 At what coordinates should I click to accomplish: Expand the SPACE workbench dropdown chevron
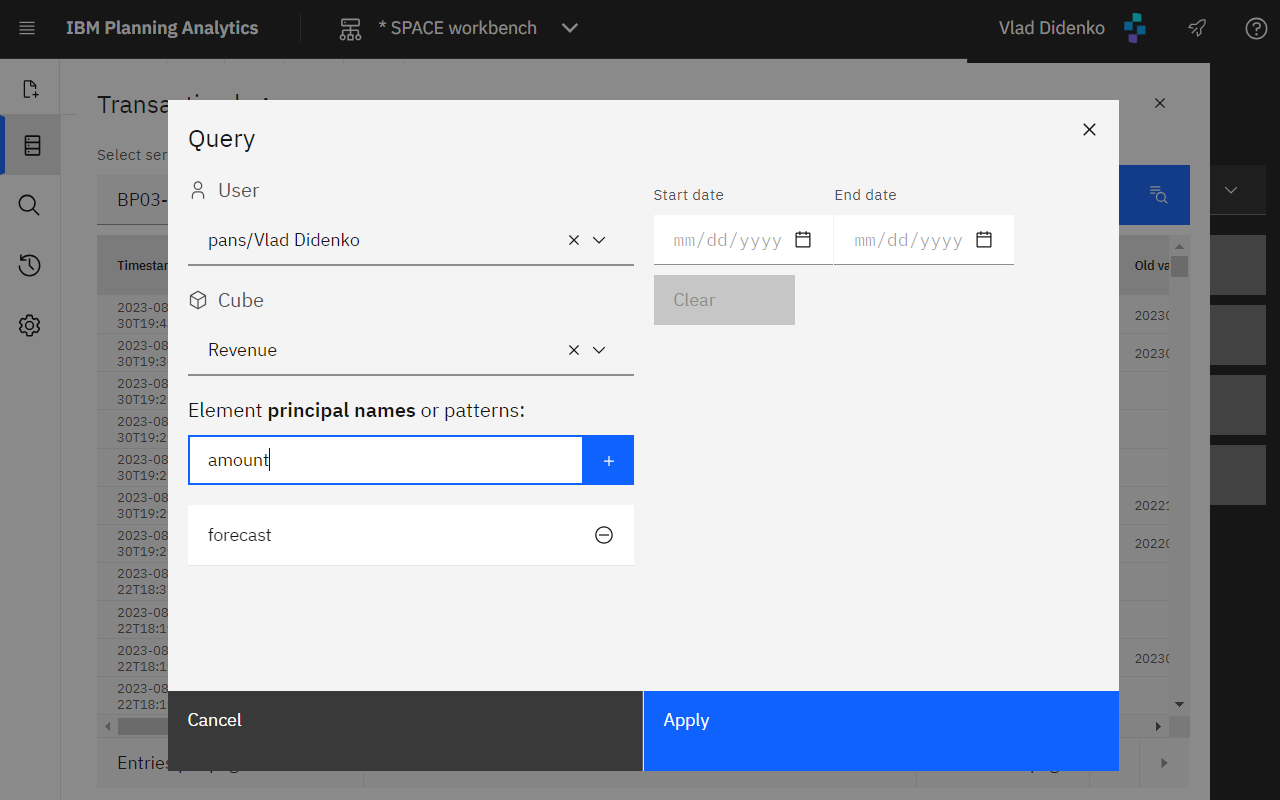coord(570,28)
